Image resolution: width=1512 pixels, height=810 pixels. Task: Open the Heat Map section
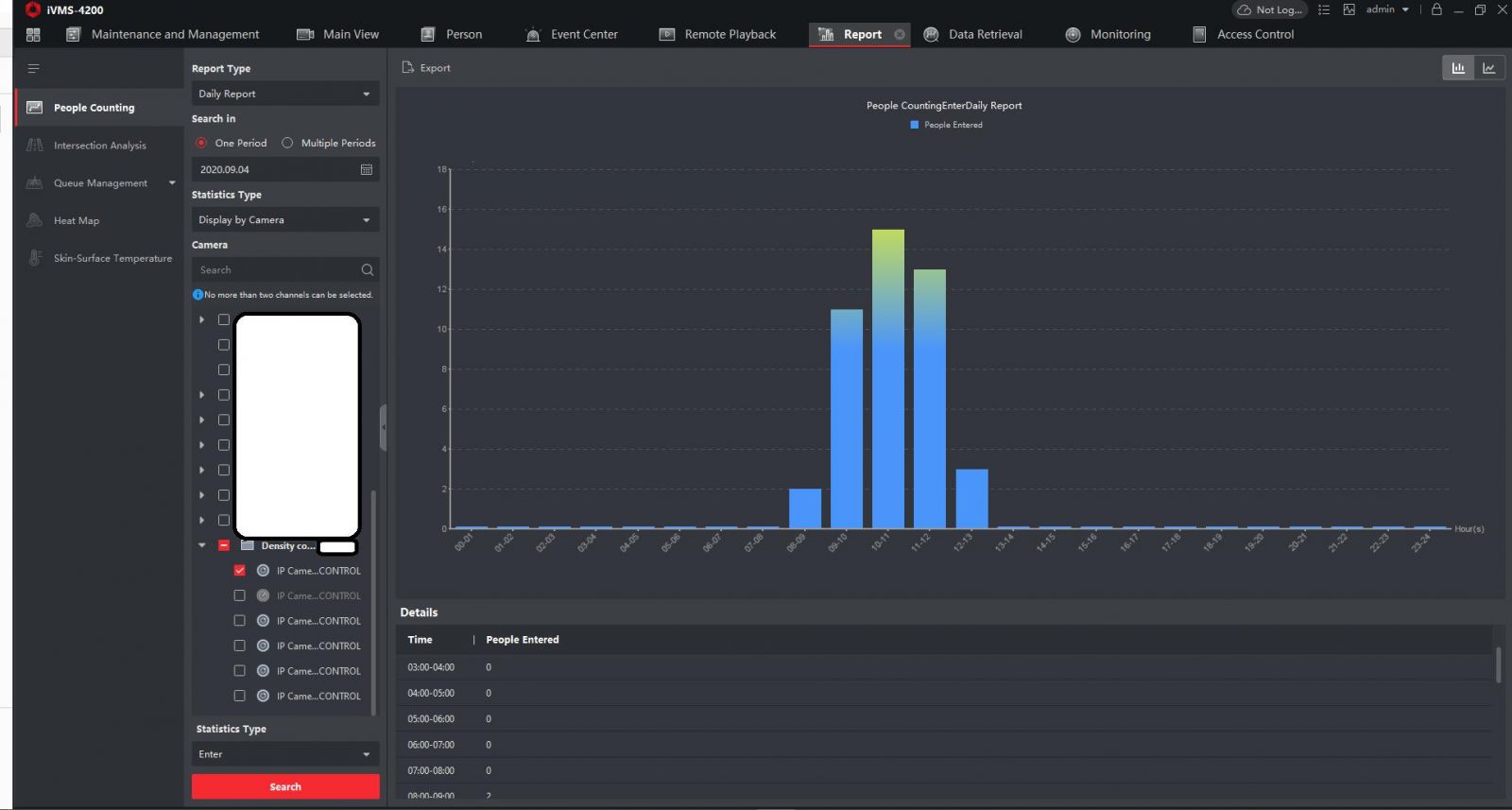[x=76, y=220]
